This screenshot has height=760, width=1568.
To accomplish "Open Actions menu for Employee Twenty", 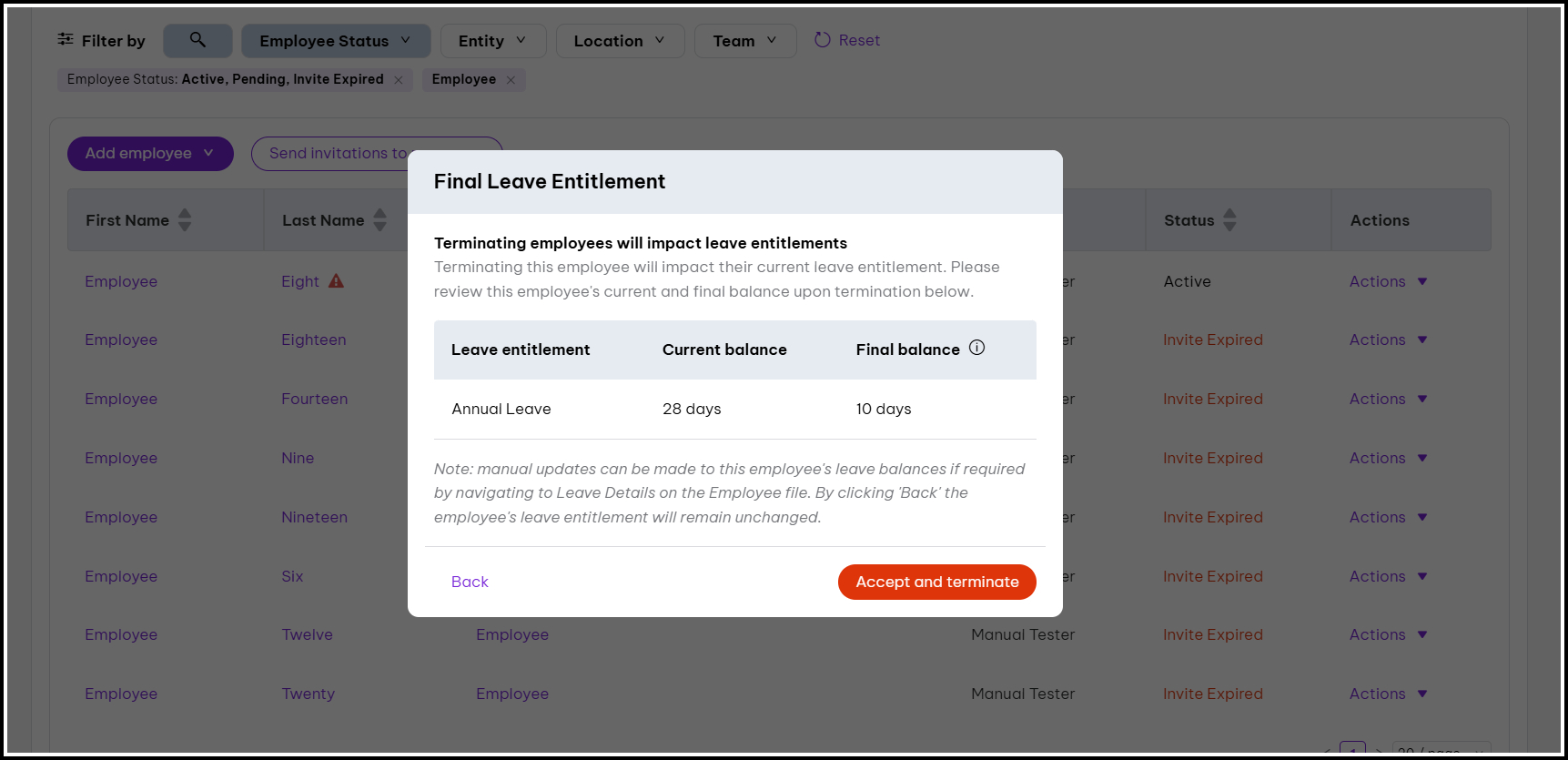I will tap(1388, 694).
